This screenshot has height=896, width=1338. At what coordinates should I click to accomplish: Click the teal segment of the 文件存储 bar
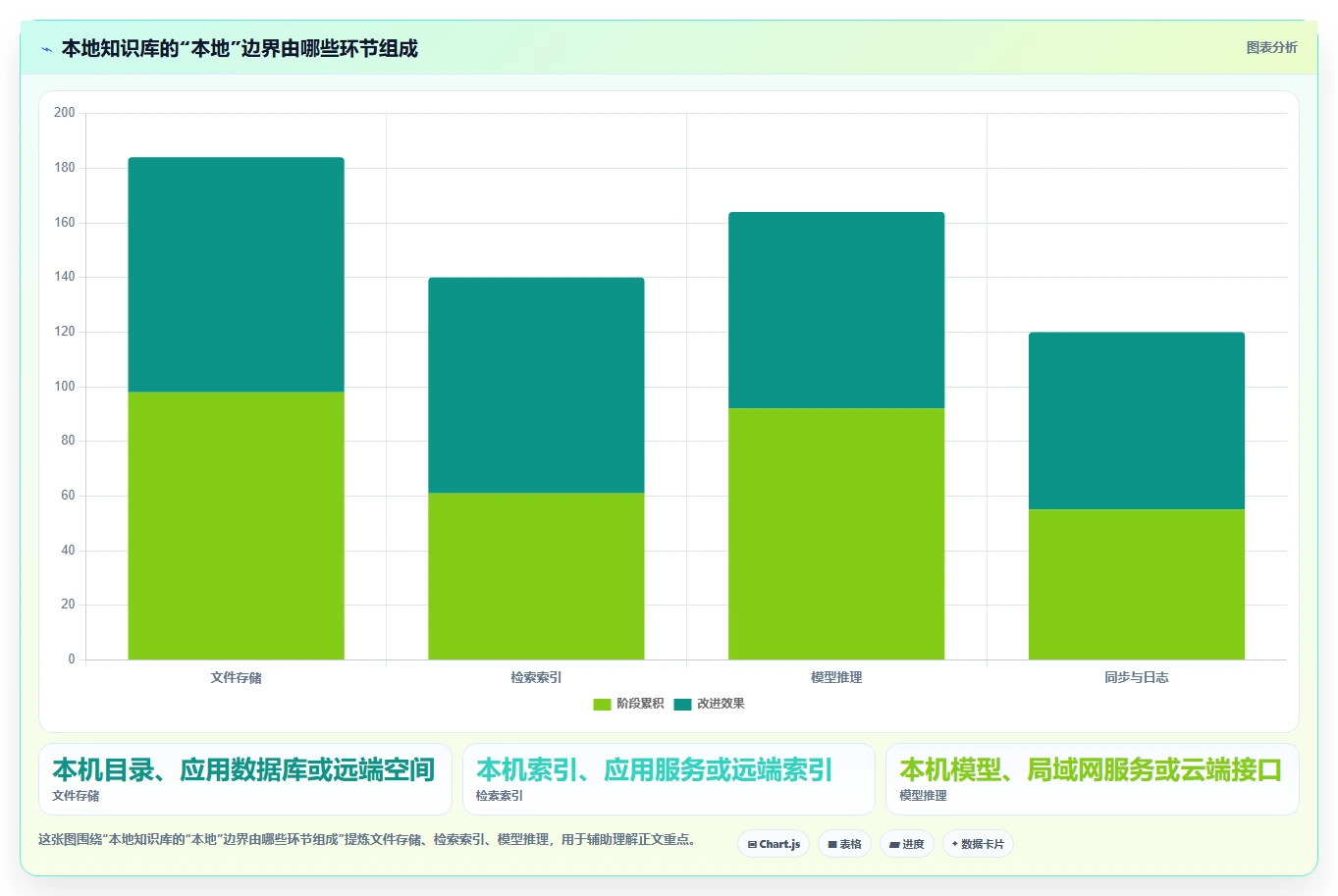(236, 275)
